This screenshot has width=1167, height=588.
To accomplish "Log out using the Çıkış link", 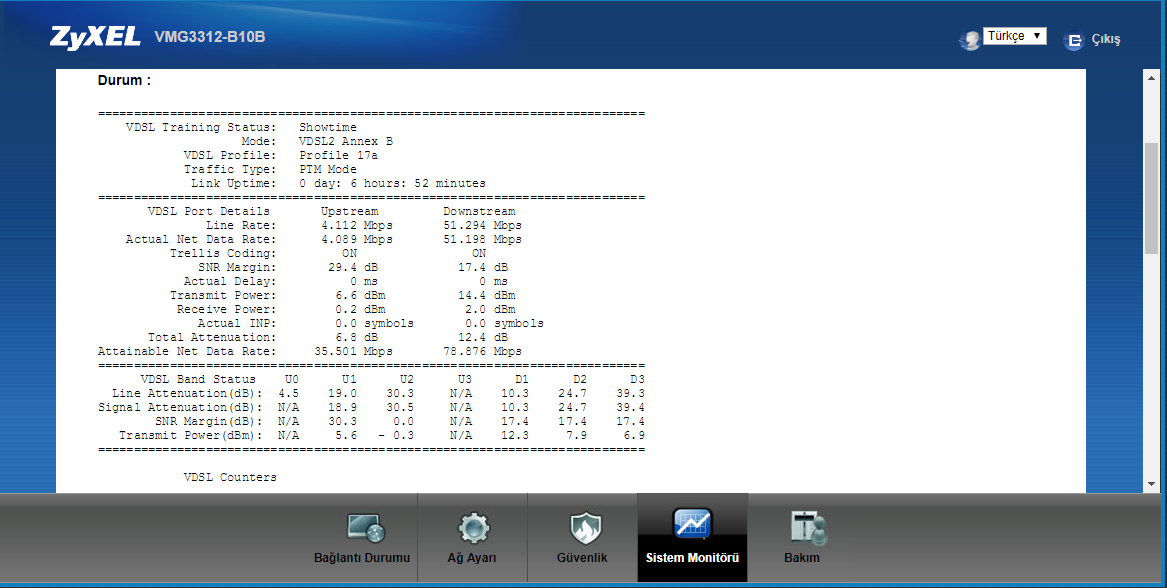I will (x=1105, y=40).
